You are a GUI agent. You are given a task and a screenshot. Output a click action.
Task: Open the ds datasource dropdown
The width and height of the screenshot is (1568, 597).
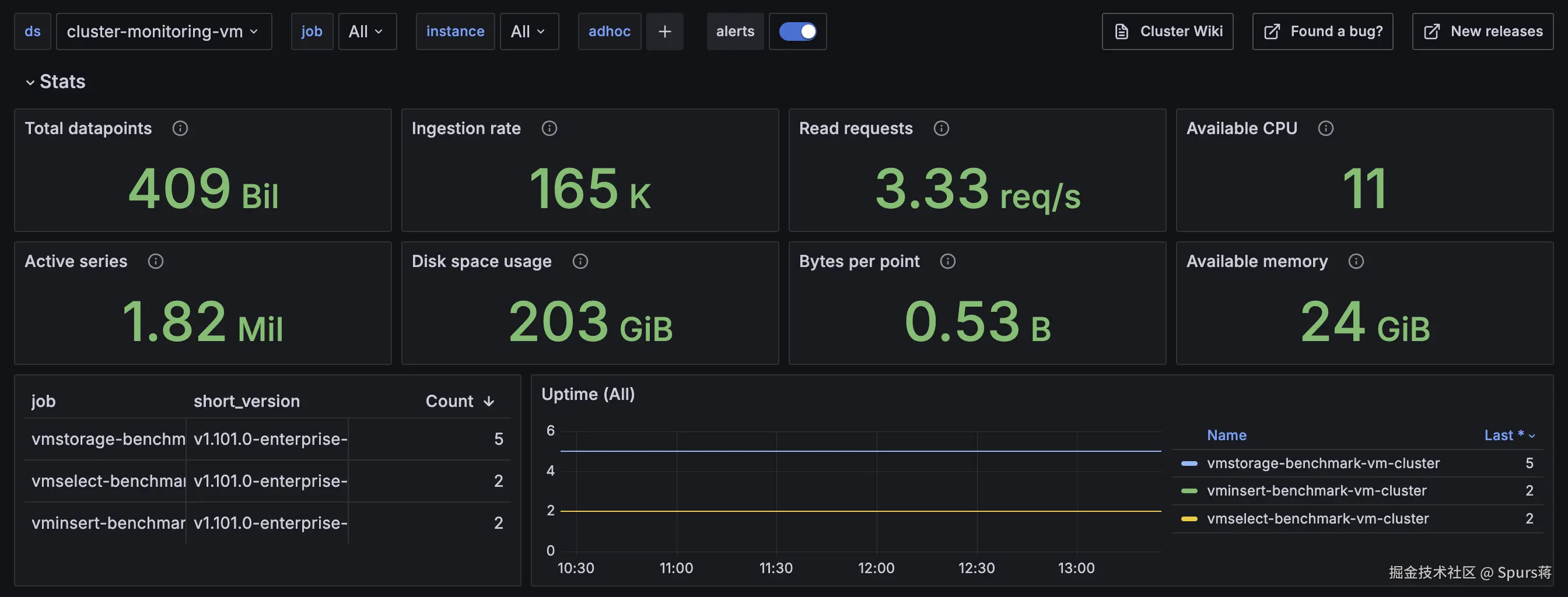[163, 31]
